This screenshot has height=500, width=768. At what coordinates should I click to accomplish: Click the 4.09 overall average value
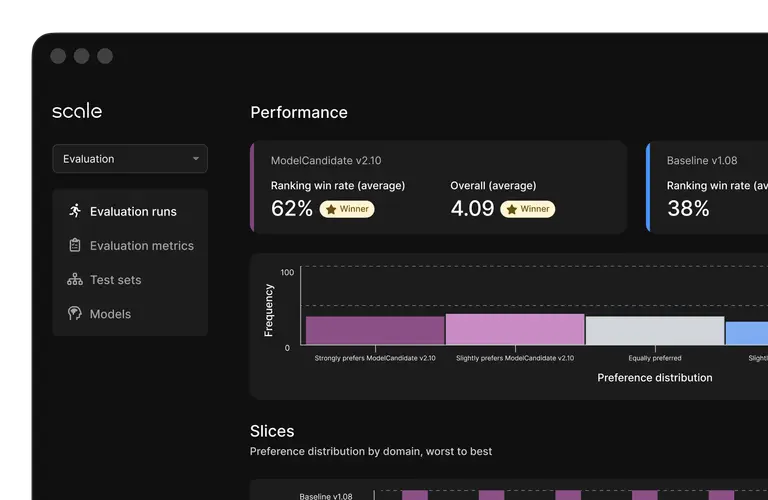click(472, 209)
